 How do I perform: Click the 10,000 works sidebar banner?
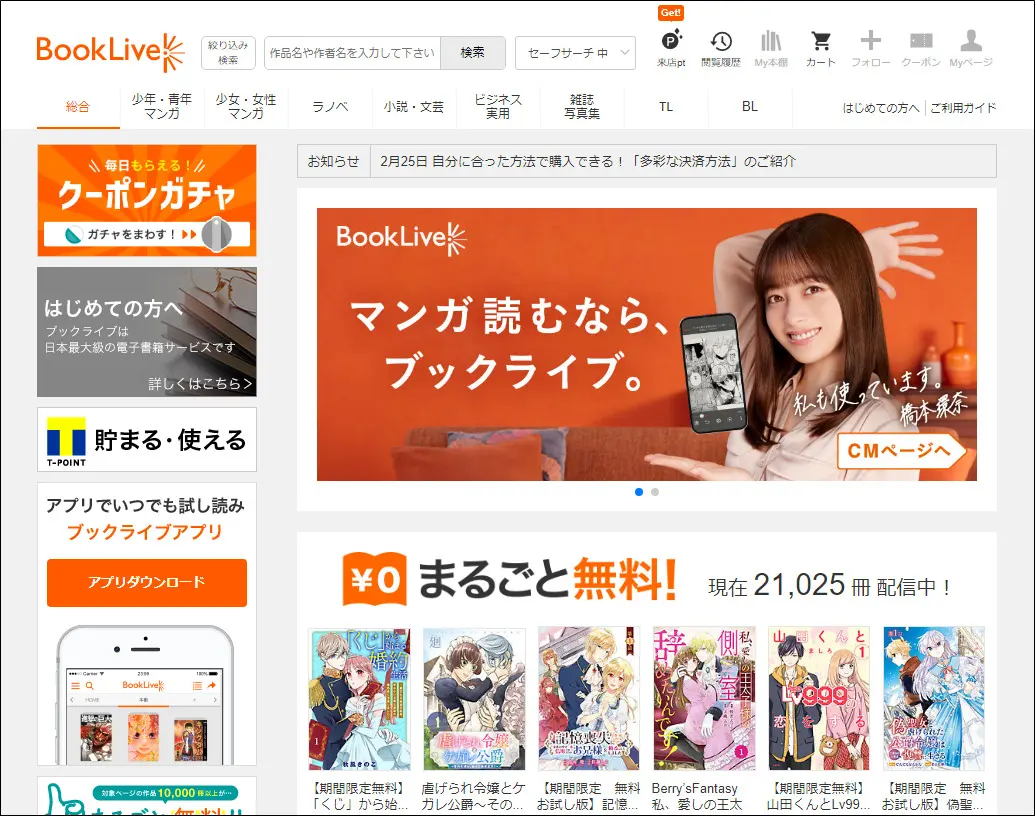147,796
